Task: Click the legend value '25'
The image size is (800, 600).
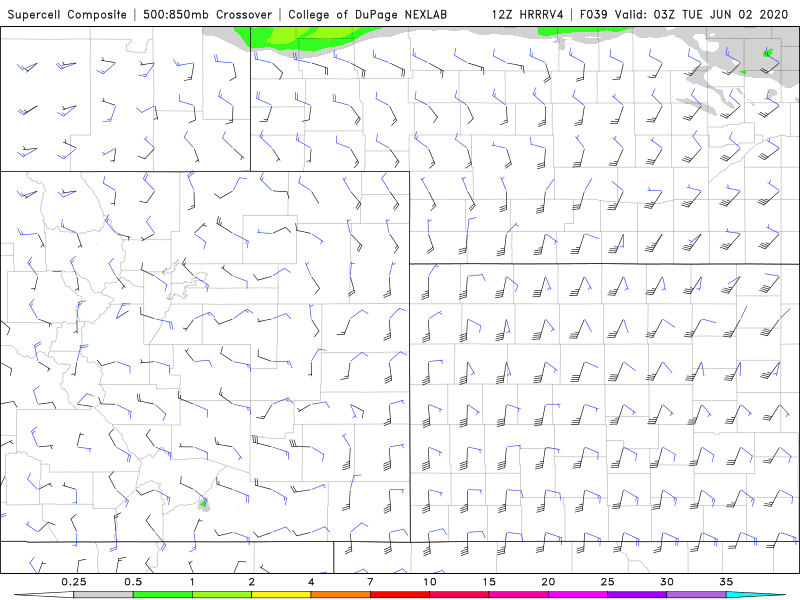Action: click(x=608, y=582)
